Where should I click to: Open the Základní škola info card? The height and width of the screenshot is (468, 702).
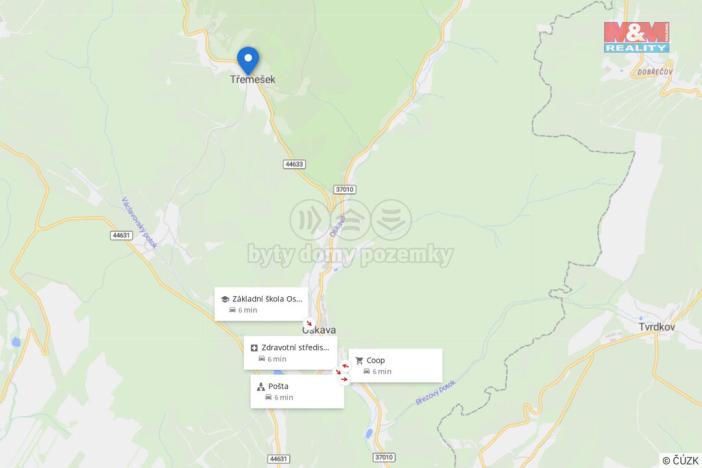point(261,304)
